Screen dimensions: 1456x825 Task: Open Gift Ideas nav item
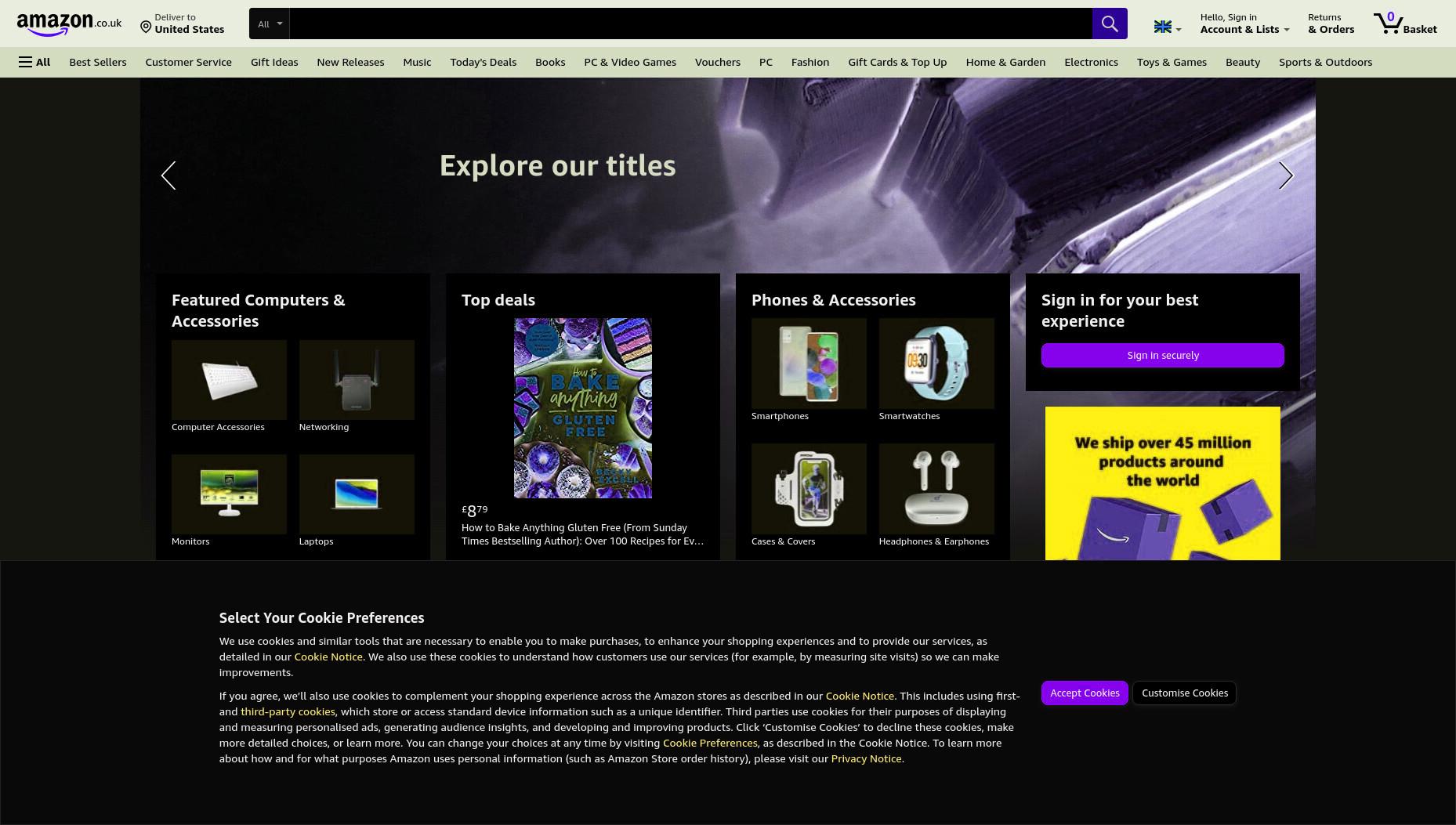click(274, 62)
